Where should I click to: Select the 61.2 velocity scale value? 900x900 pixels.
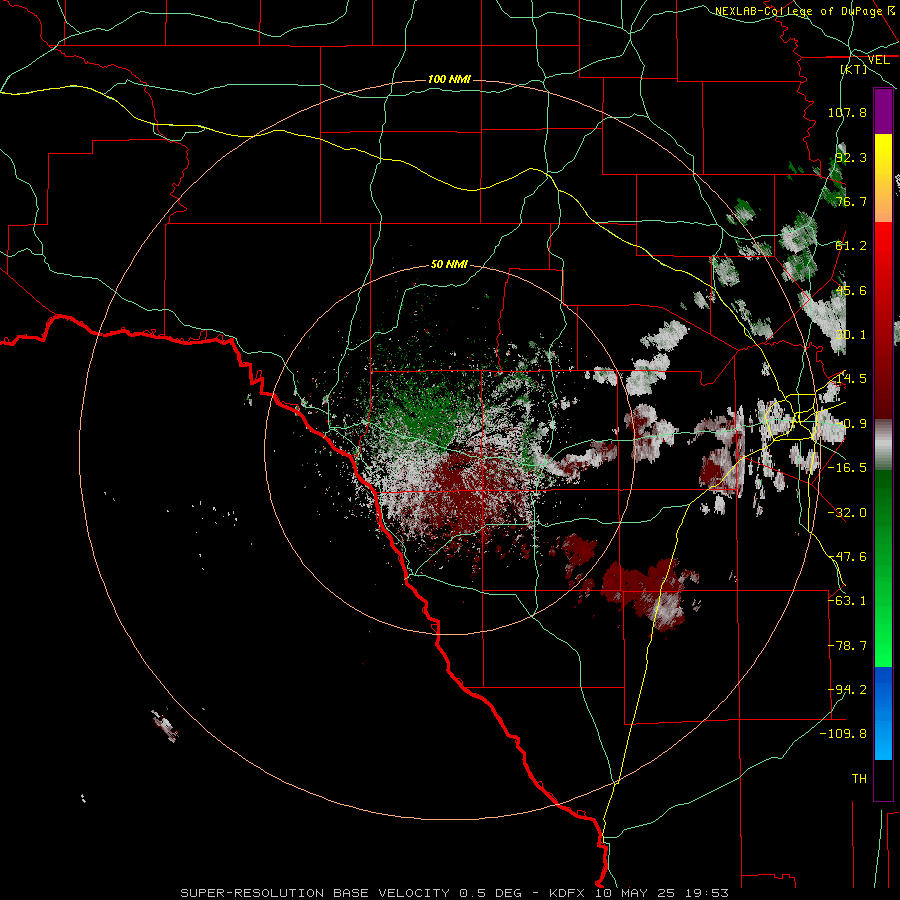[851, 246]
